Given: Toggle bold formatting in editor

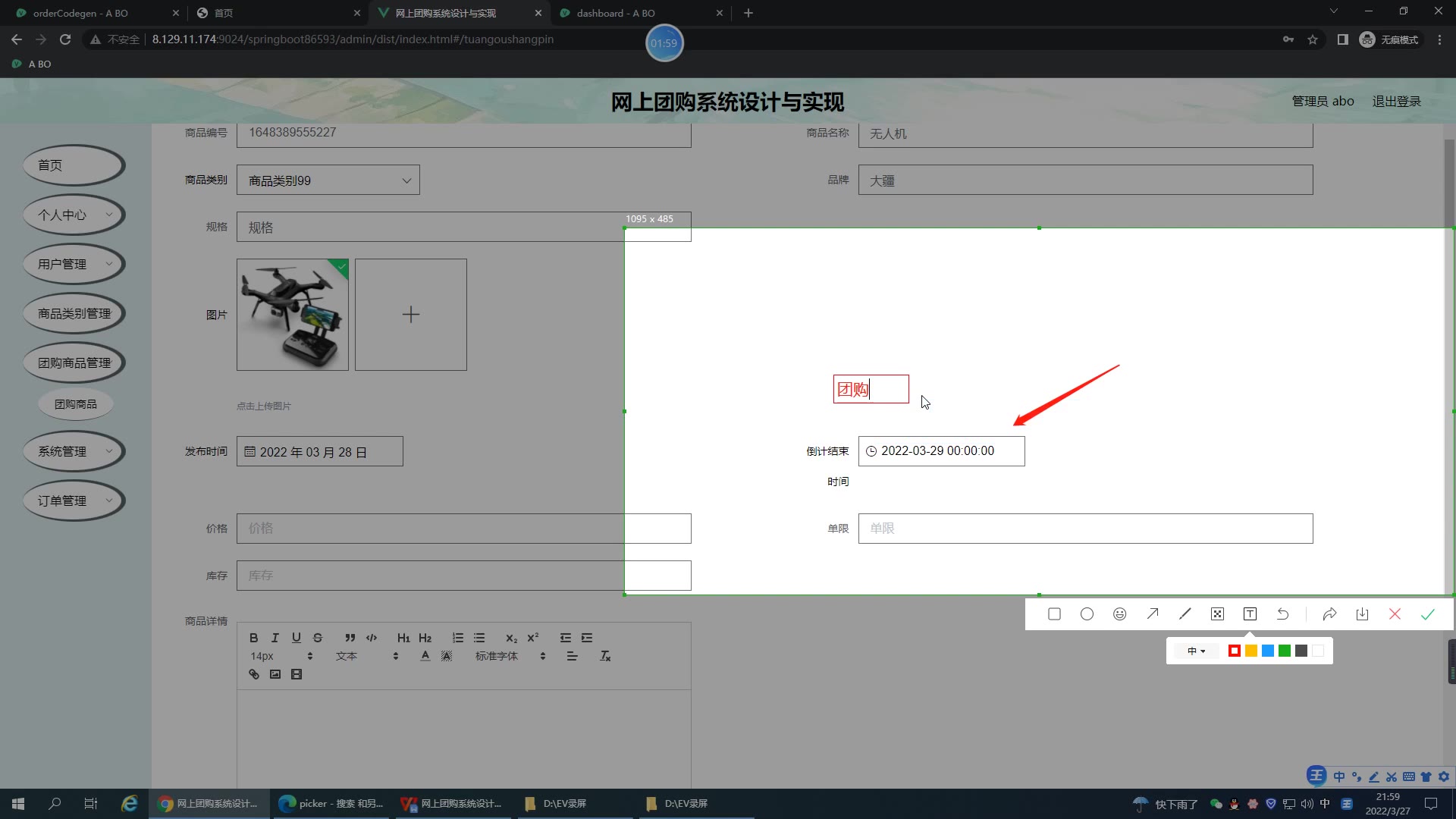Looking at the screenshot, I should (254, 638).
